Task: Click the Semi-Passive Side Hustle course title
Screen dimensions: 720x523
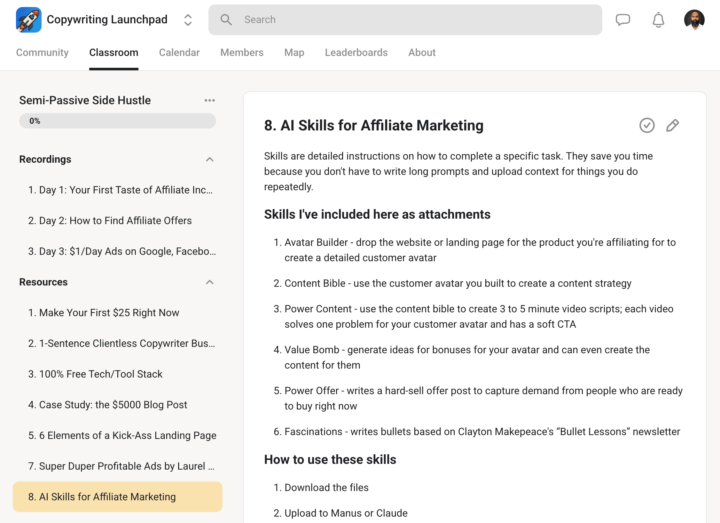Action: pyautogui.click(x=85, y=100)
